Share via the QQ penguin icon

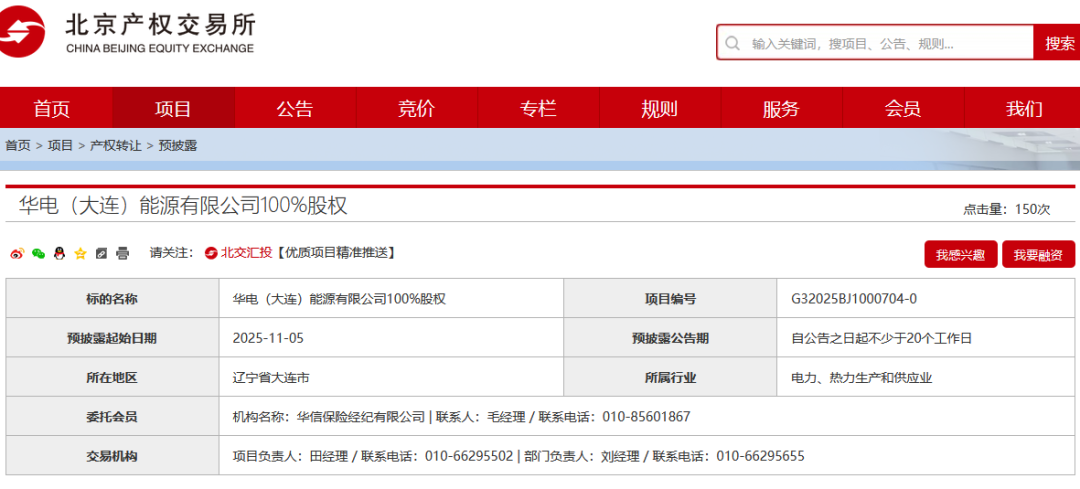(x=59, y=253)
